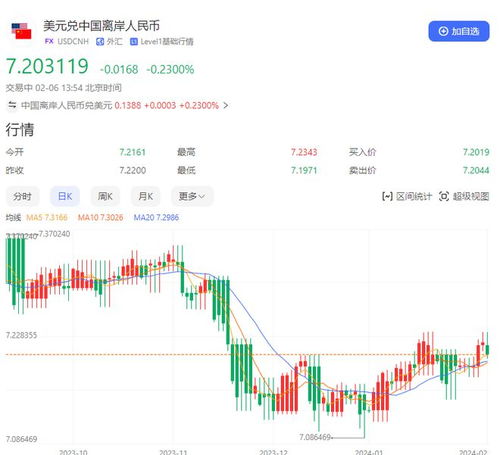Click the swap arrows icon before 中国离岸人民币兑美元
This screenshot has height=455, width=500.
pos(12,105)
